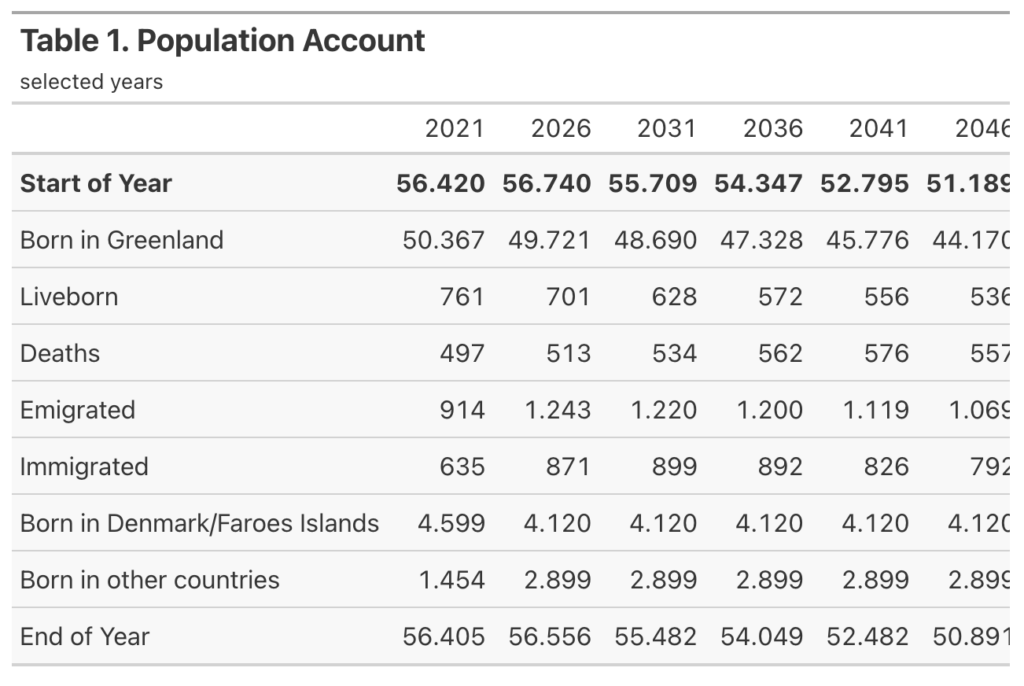
Task: Click the Born in Denmark/Faroes Islands label
Action: (199, 523)
